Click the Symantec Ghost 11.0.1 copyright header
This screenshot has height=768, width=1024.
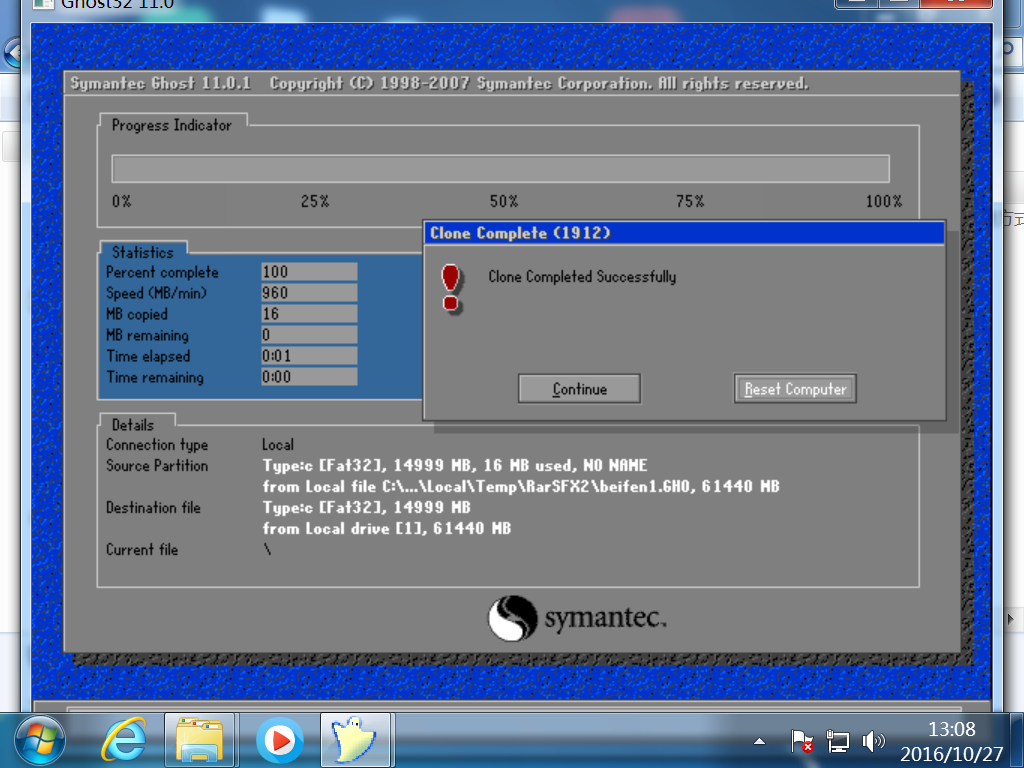439,84
